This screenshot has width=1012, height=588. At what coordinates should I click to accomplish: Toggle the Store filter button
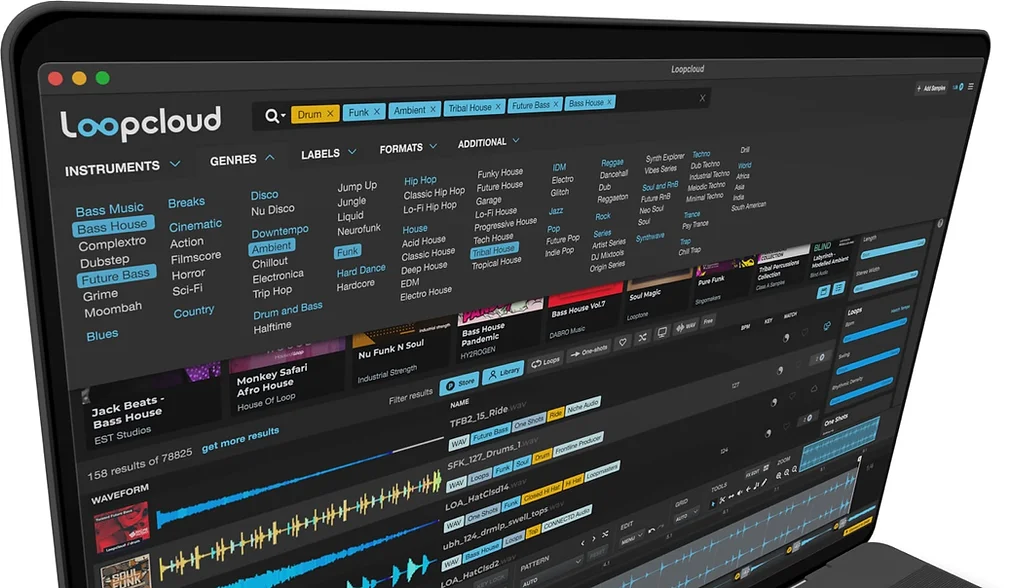[x=460, y=382]
